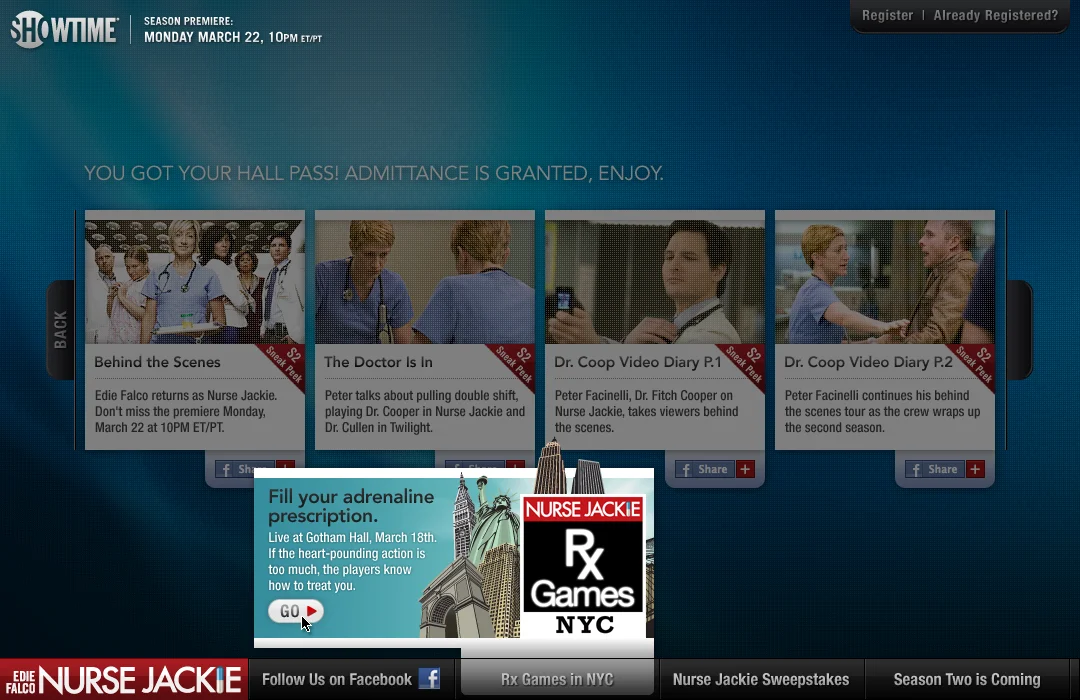The height and width of the screenshot is (700, 1080).
Task: Open The Doctor Is In thumbnail
Action: coord(424,282)
